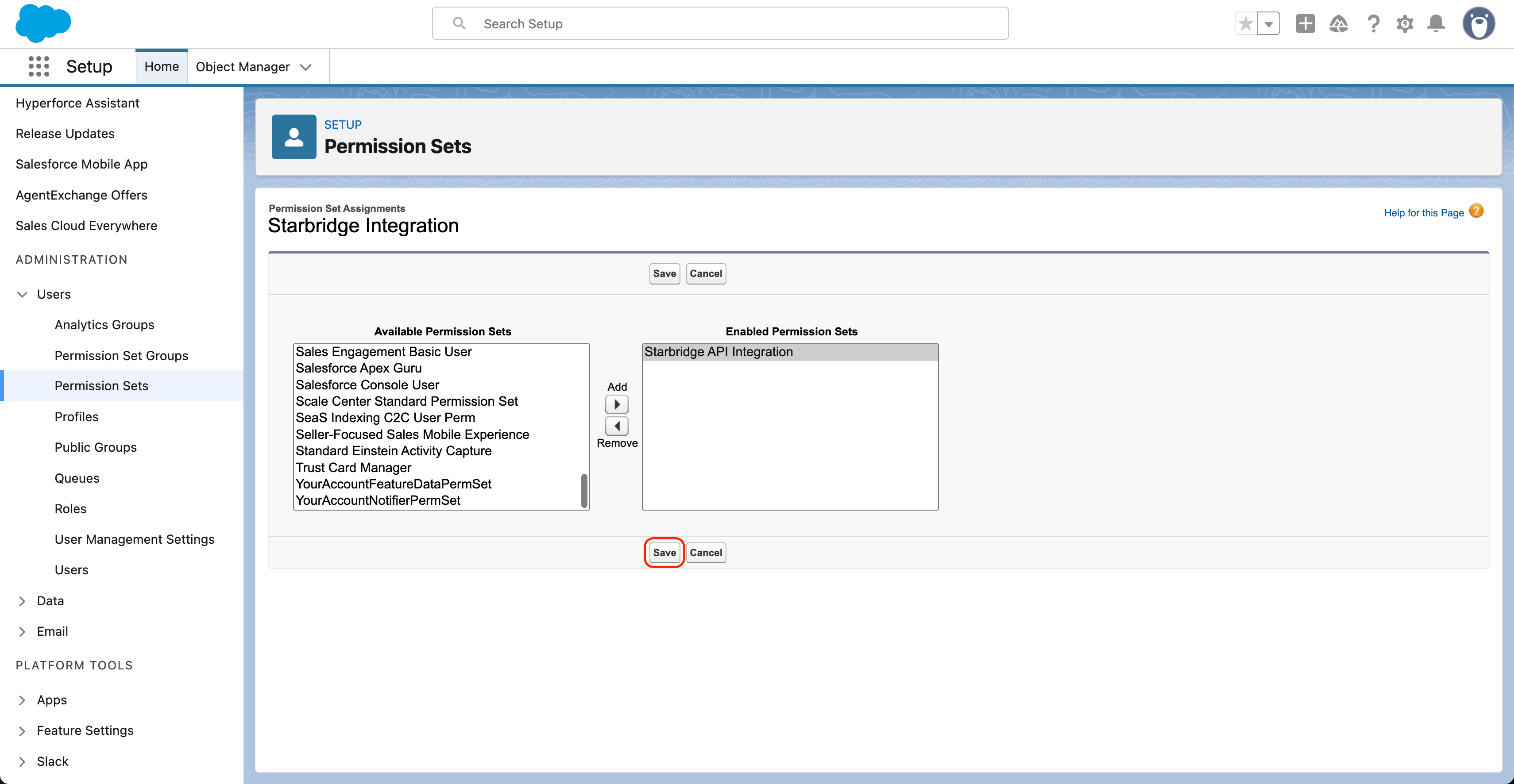Click the search magnifier icon
1514x784 pixels.
[459, 23]
